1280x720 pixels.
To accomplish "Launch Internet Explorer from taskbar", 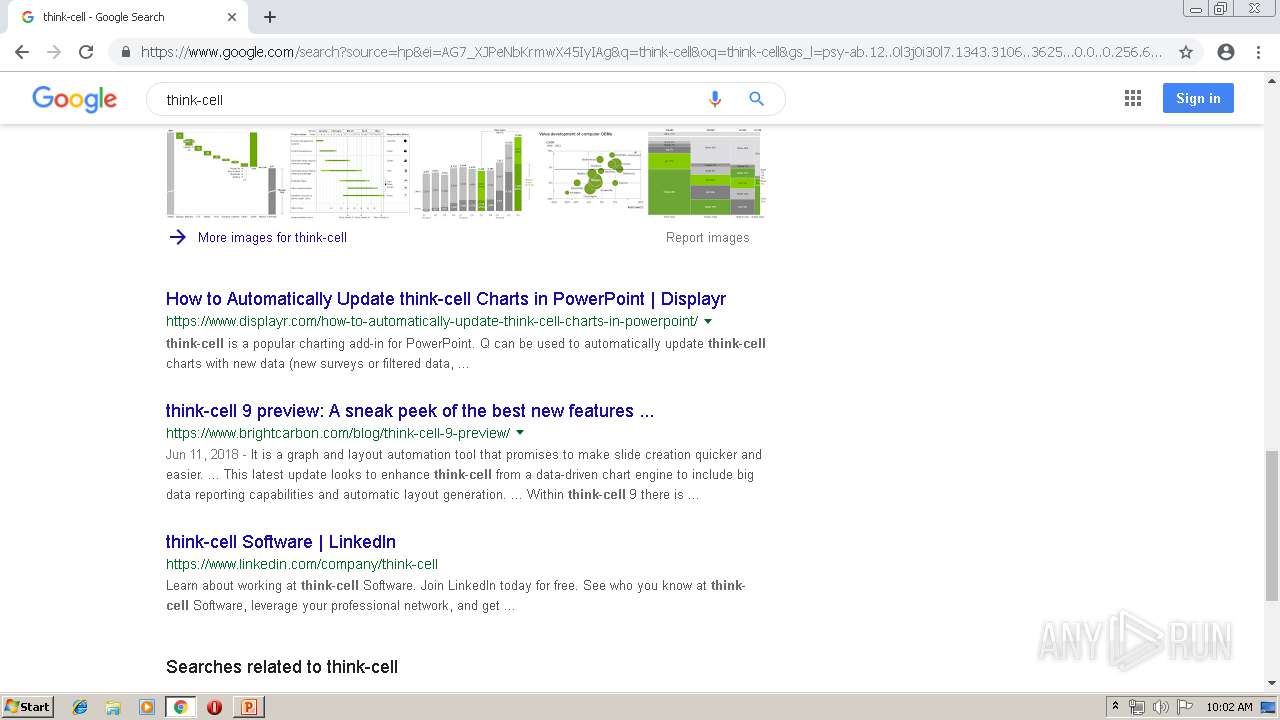I will point(80,707).
